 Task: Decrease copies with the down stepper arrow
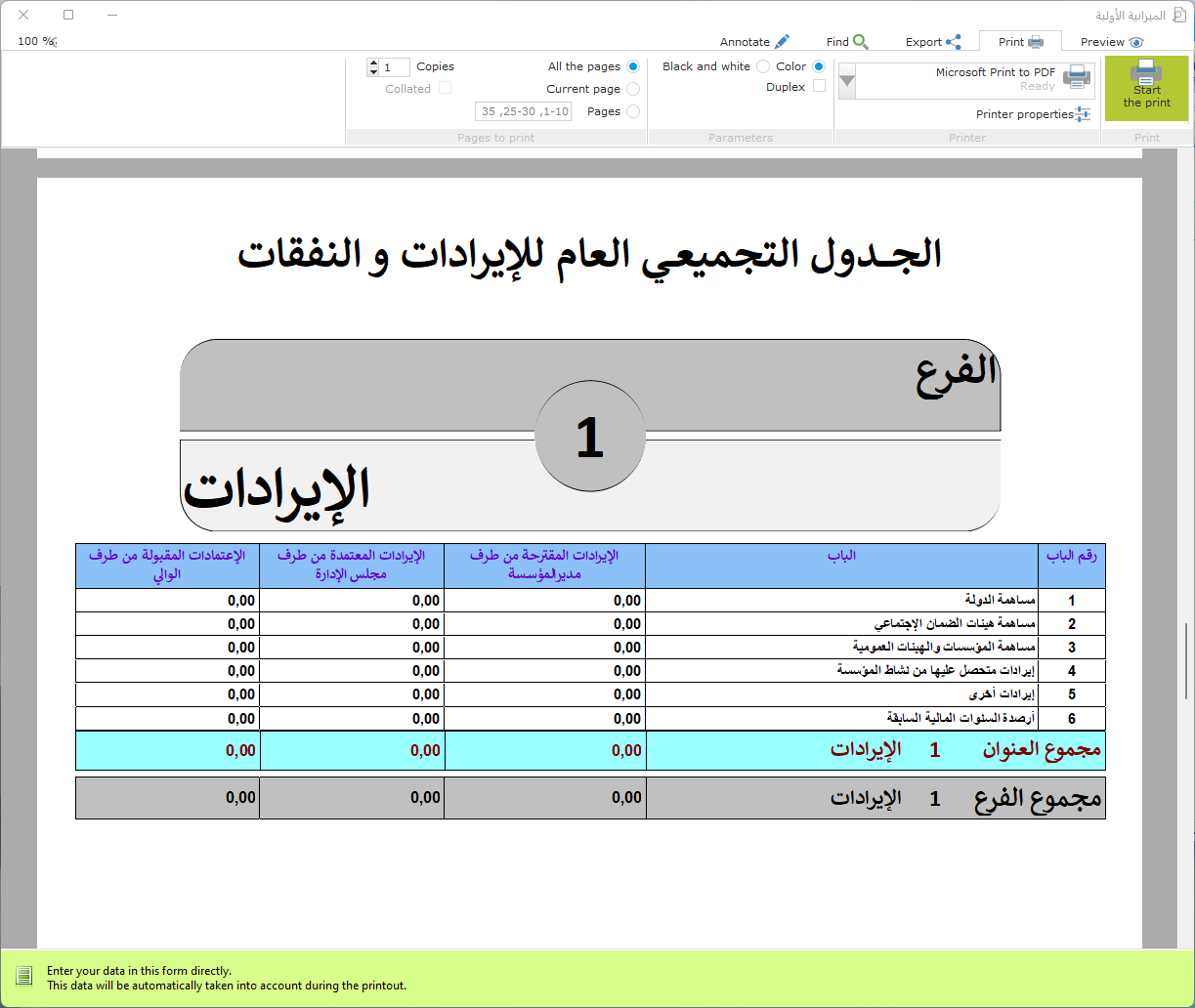point(372,71)
